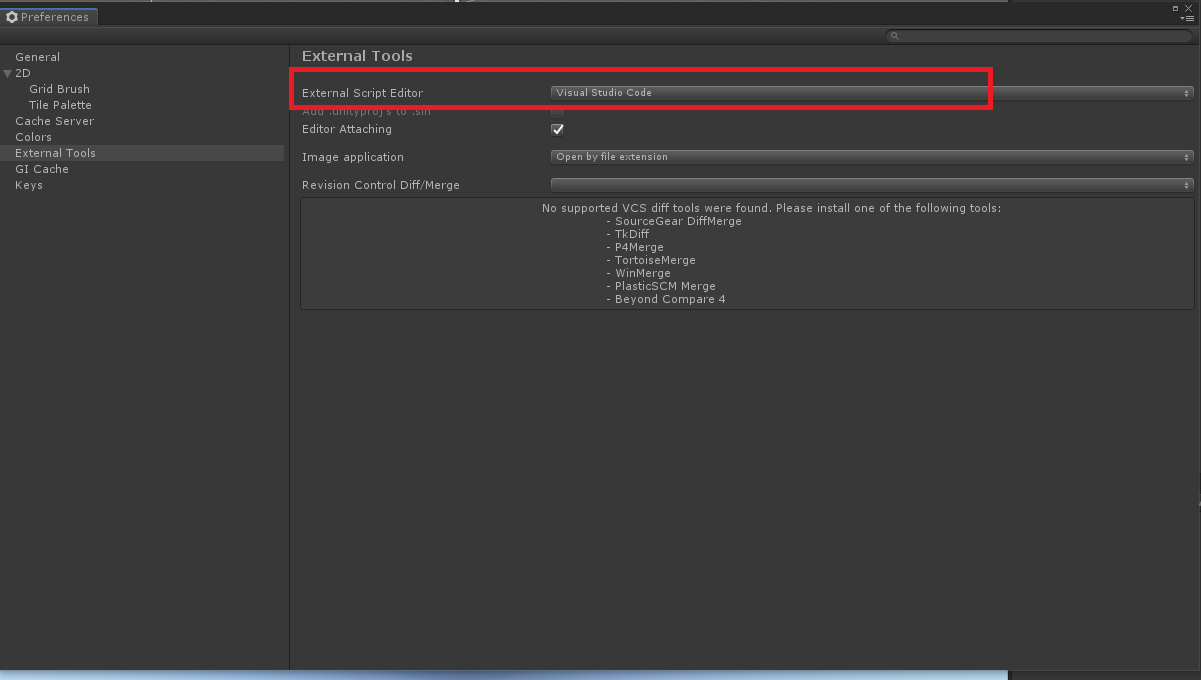The width and height of the screenshot is (1201, 680).
Task: Select Tile Palette in the sidebar
Action: pyautogui.click(x=59, y=105)
